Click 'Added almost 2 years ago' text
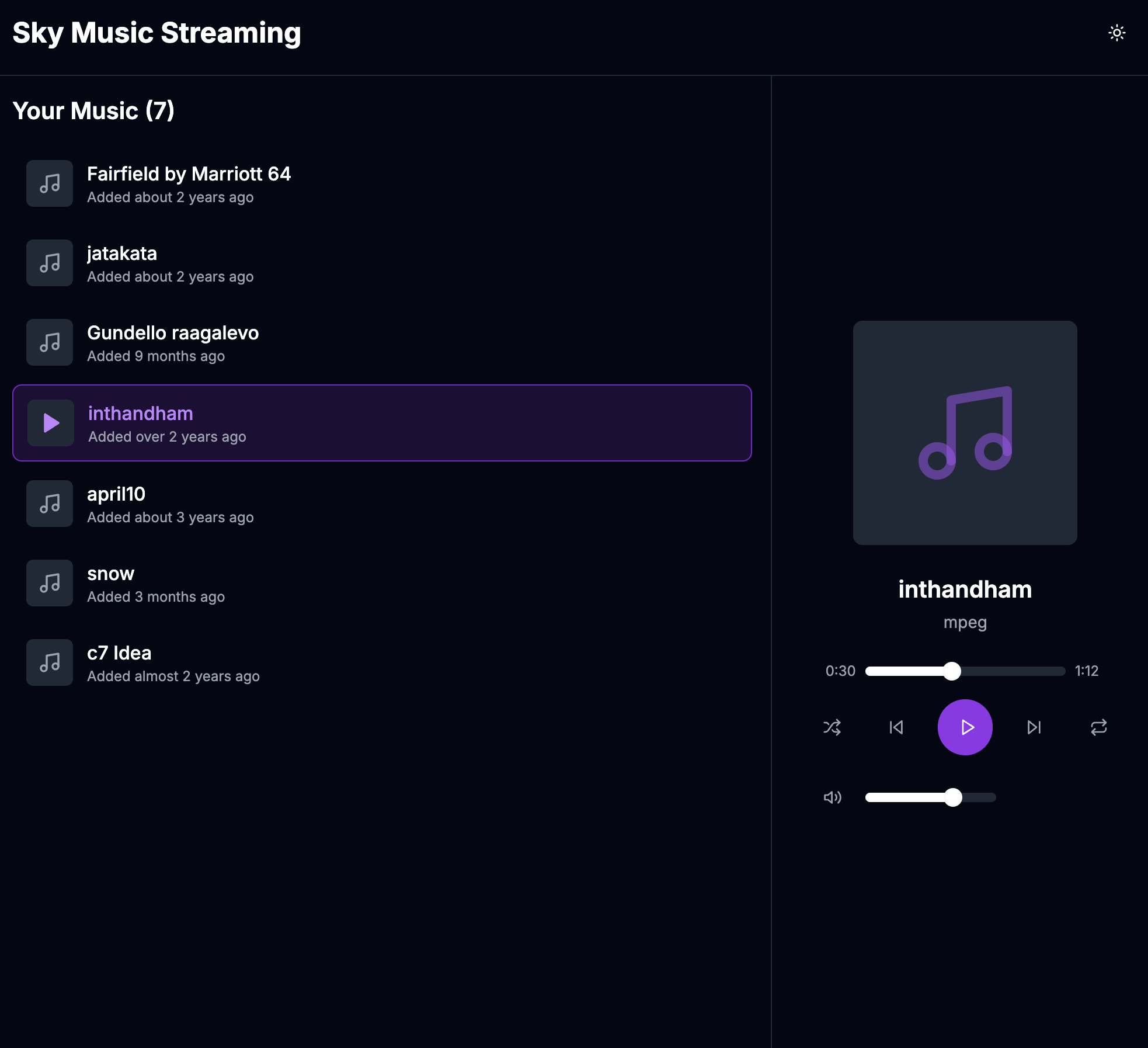This screenshot has height=1048, width=1148. (x=173, y=676)
